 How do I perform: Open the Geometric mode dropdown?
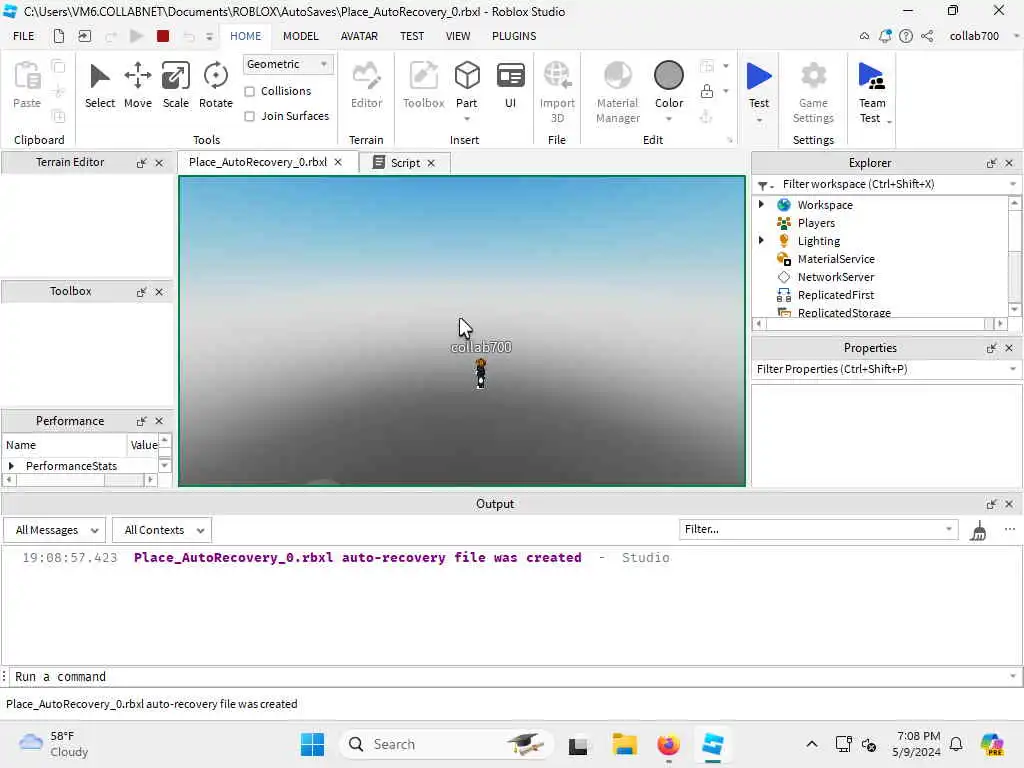287,64
